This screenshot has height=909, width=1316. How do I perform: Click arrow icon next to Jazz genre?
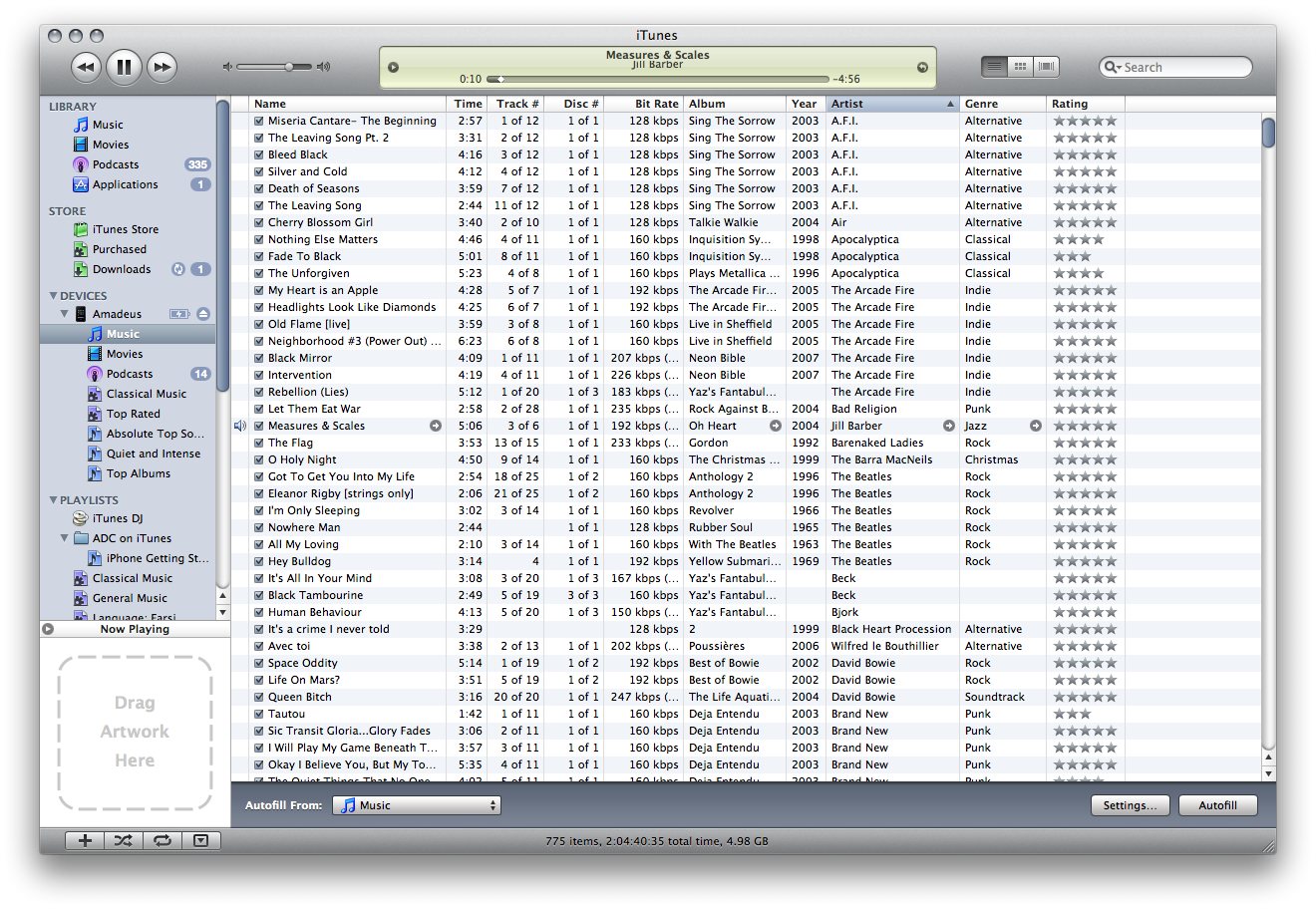1036,426
